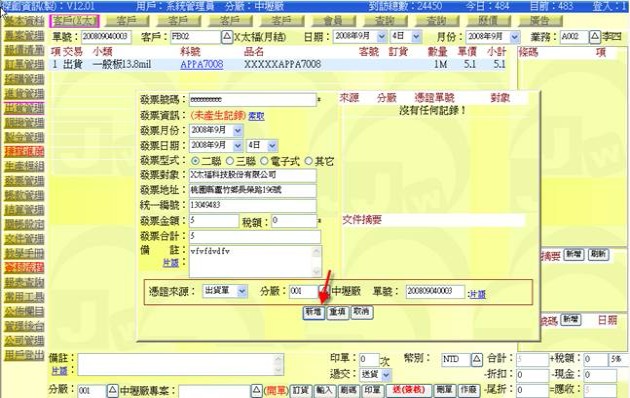Image resolution: width=630 pixels, height=398 pixels.
Task: Open the 專案 lookup triangle icon
Action: click(x=257, y=390)
